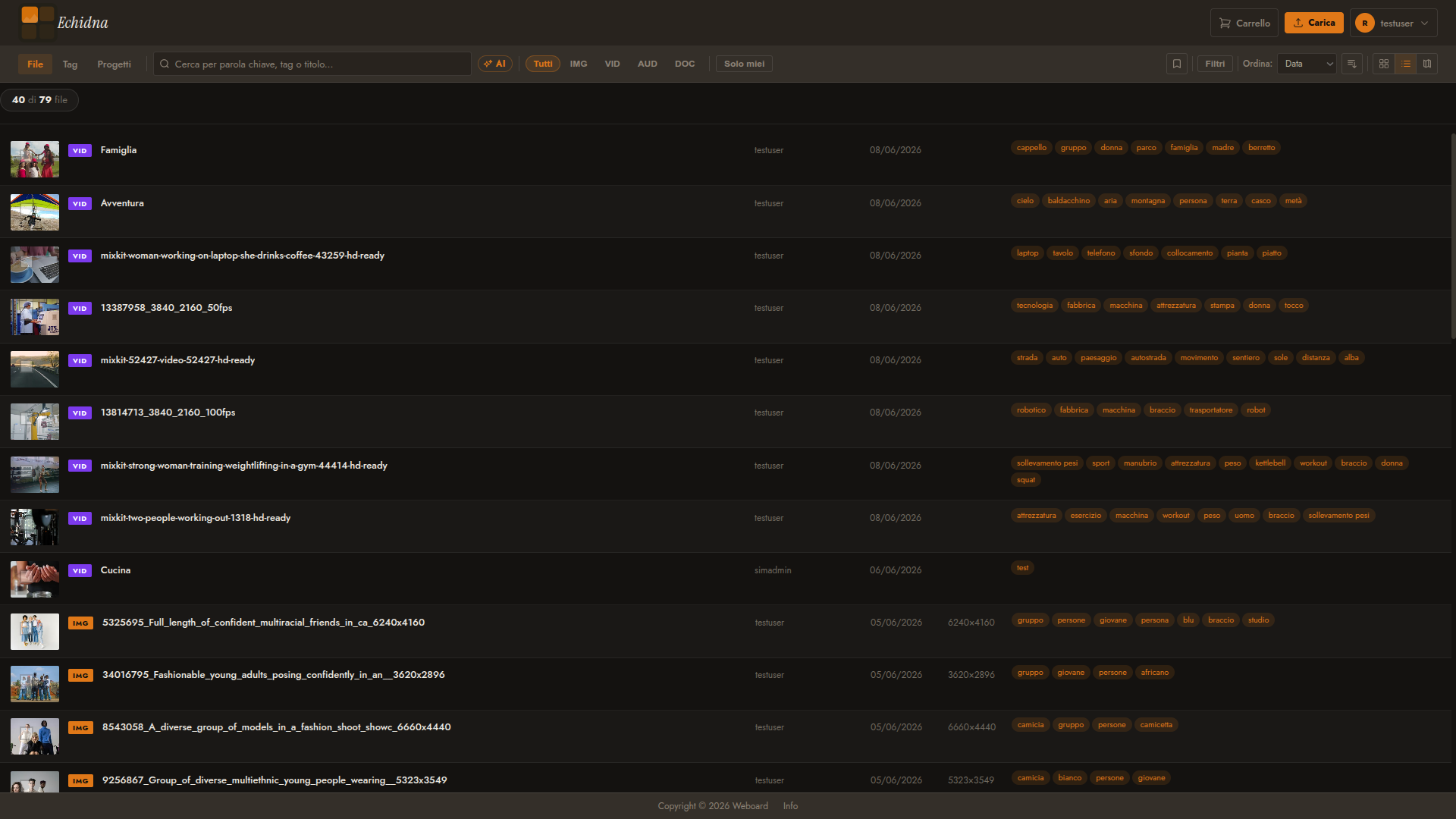The image size is (1456, 819).
Task: Click the IMG badge on 5325695 row
Action: [x=80, y=623]
